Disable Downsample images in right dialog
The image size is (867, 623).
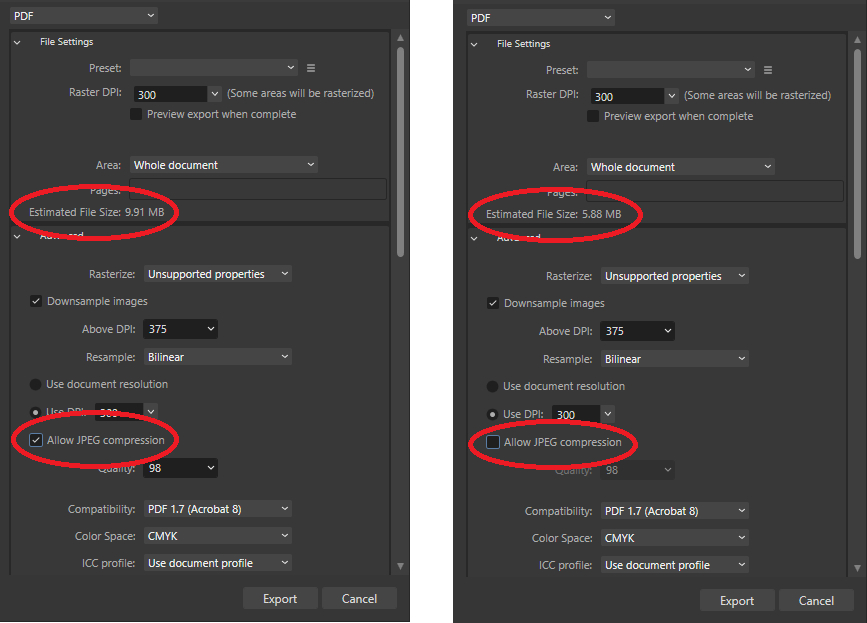[493, 303]
